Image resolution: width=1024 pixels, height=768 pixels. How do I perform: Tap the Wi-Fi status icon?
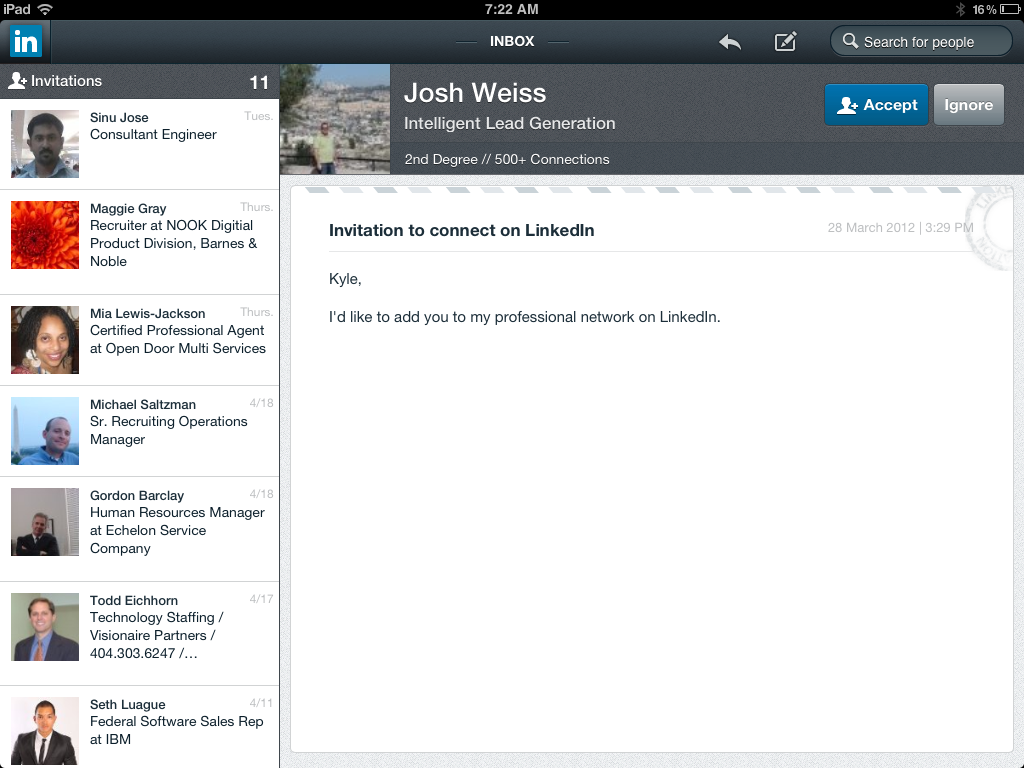coord(45,9)
